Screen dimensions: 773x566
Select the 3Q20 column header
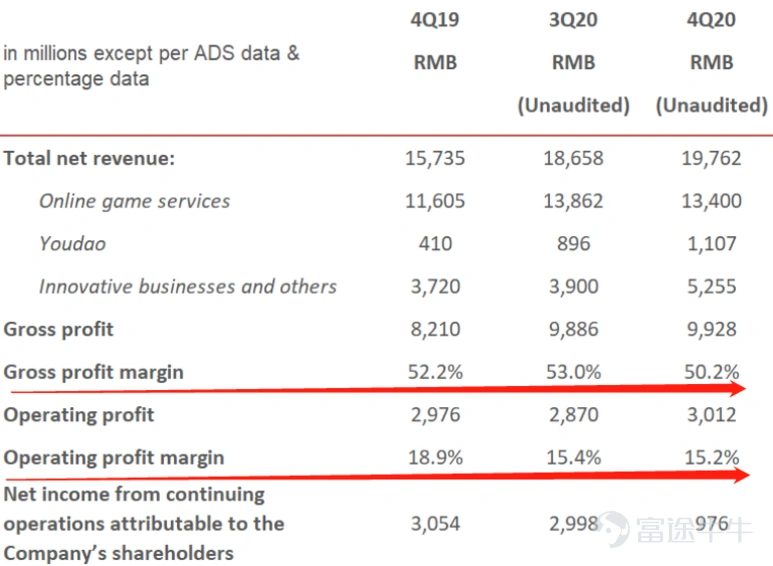tap(573, 20)
